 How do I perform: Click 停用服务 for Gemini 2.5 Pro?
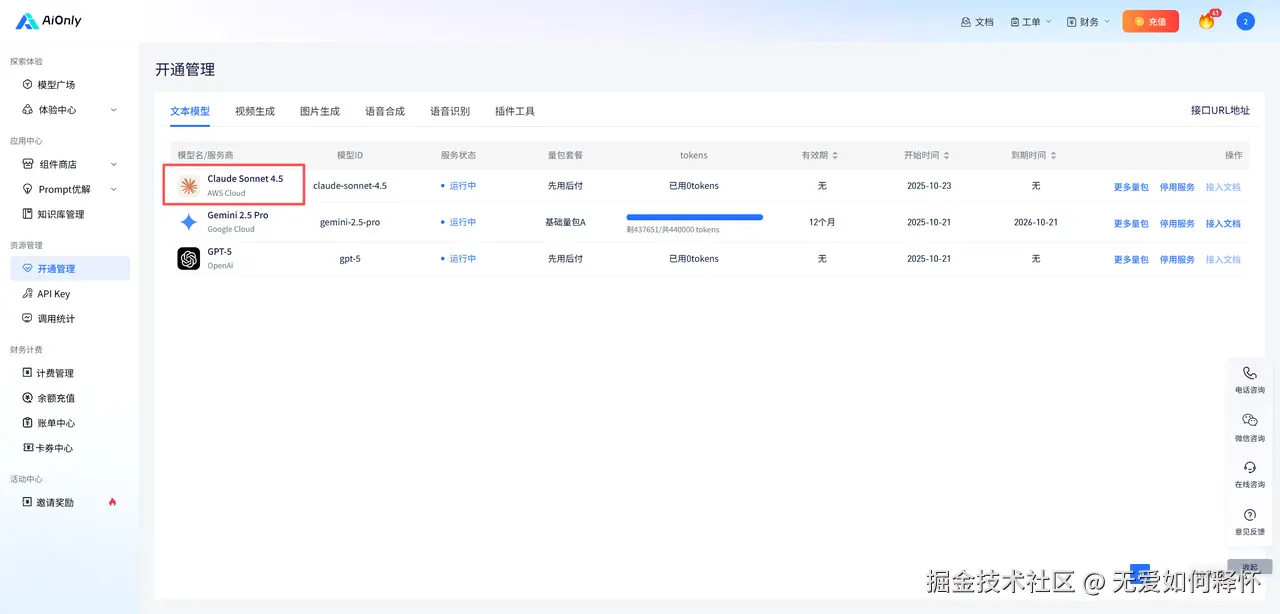1177,223
